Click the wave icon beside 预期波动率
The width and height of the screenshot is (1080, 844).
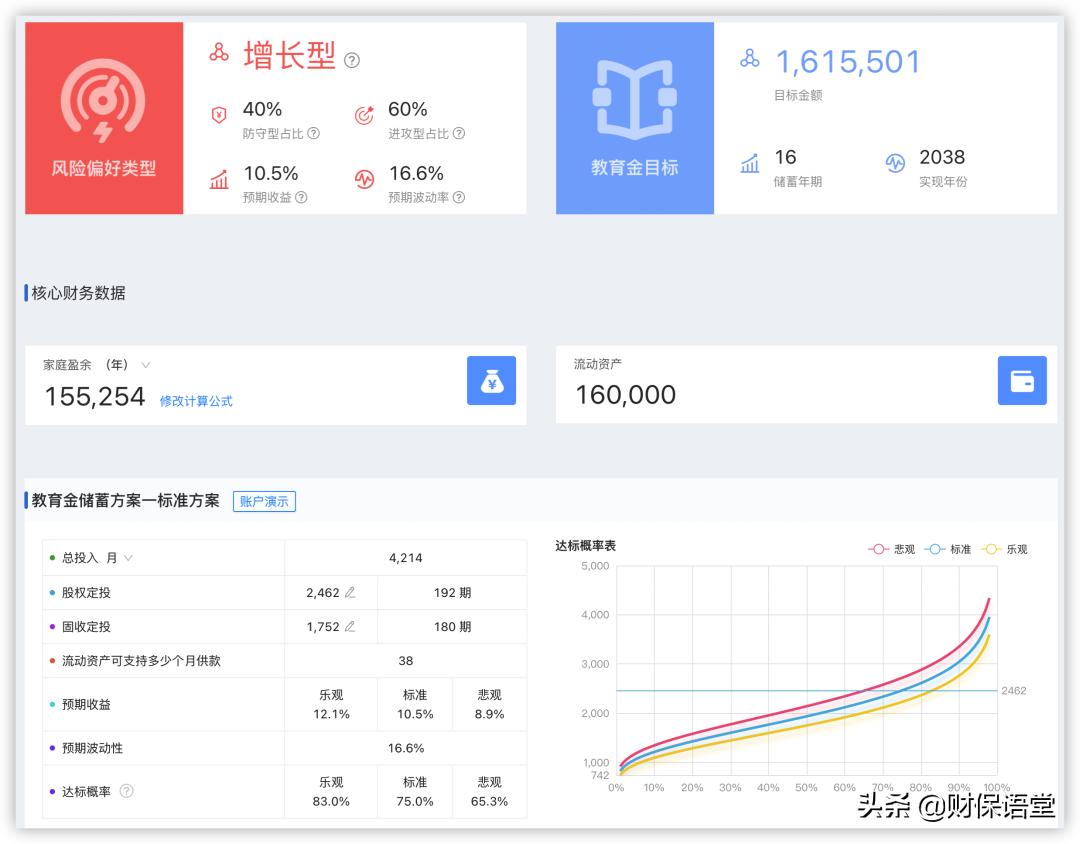coord(362,180)
